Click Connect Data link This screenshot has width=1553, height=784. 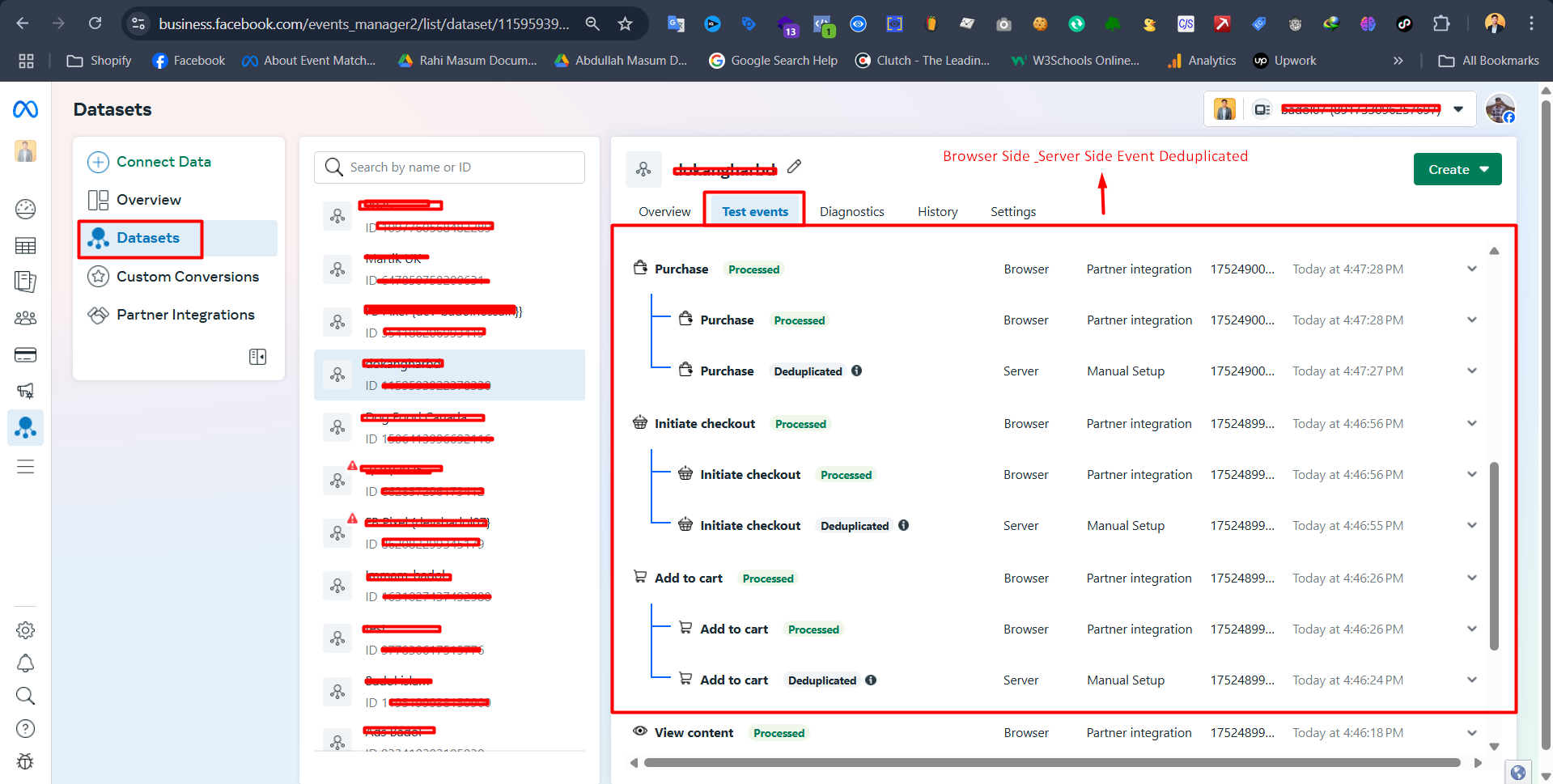click(163, 162)
